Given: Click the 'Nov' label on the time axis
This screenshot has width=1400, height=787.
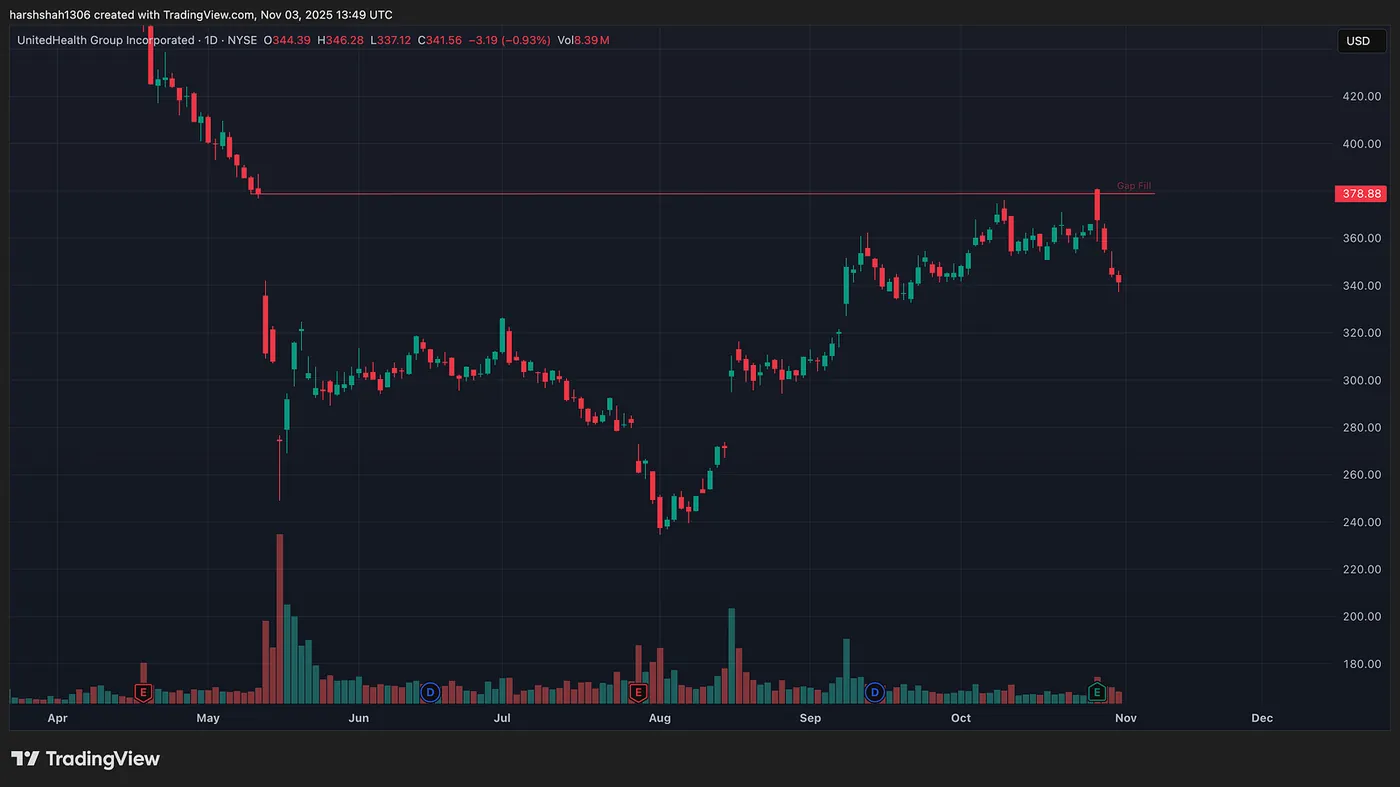Looking at the screenshot, I should click(1126, 718).
